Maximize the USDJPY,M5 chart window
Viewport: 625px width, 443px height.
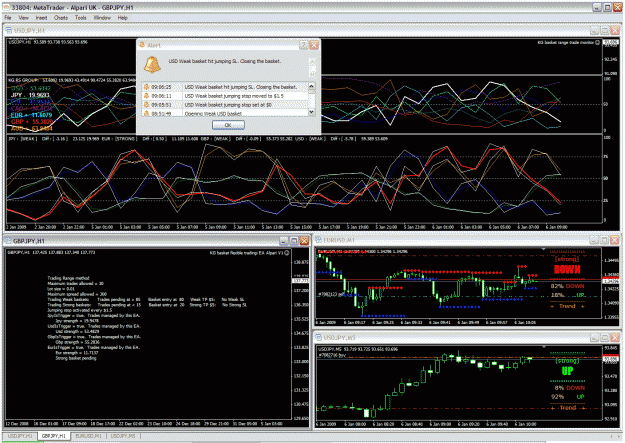point(604,337)
